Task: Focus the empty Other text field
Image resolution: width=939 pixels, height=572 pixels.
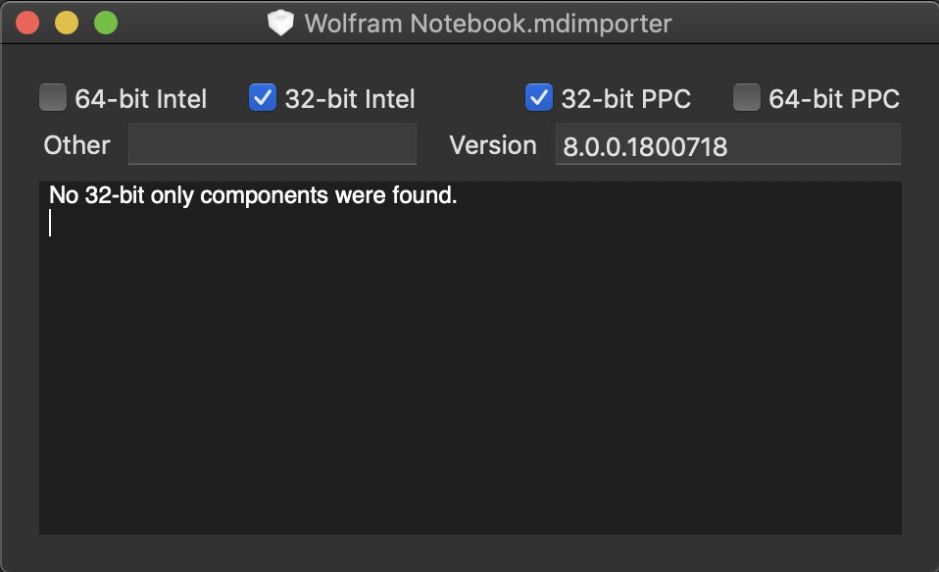Action: coord(272,145)
